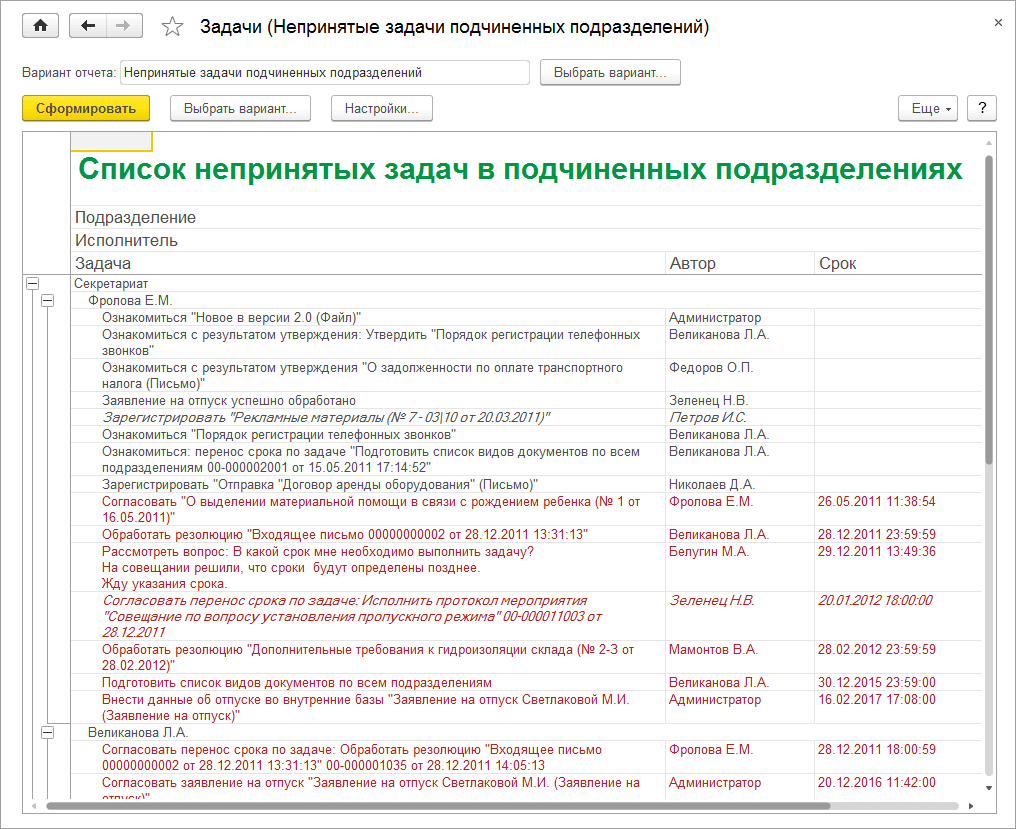Collapse the Секретариат group

coord(32,283)
